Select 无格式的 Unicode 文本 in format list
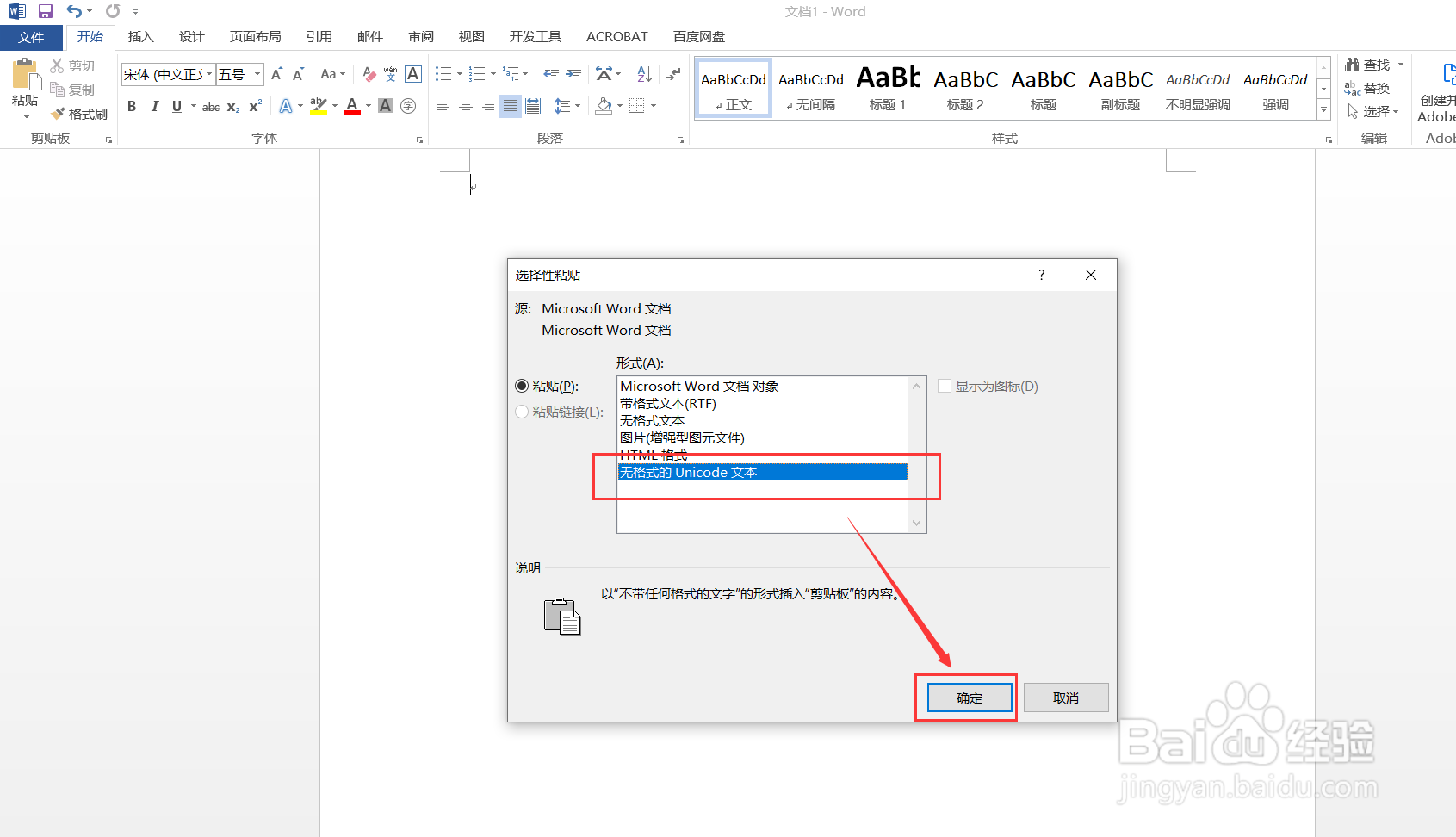This screenshot has width=1456, height=837. point(763,472)
